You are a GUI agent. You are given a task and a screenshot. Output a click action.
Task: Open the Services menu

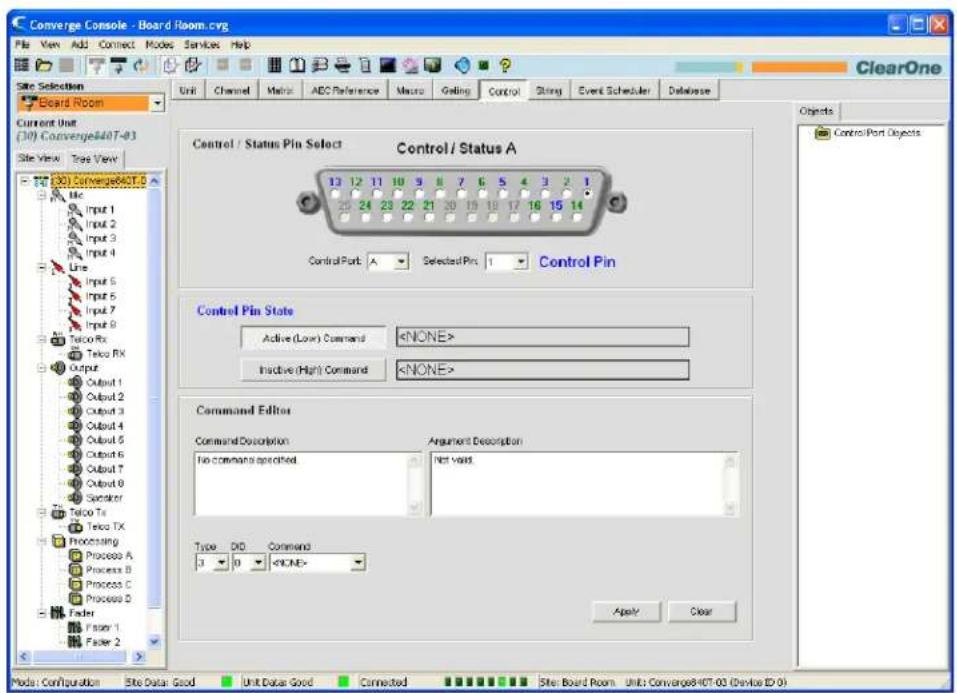202,45
